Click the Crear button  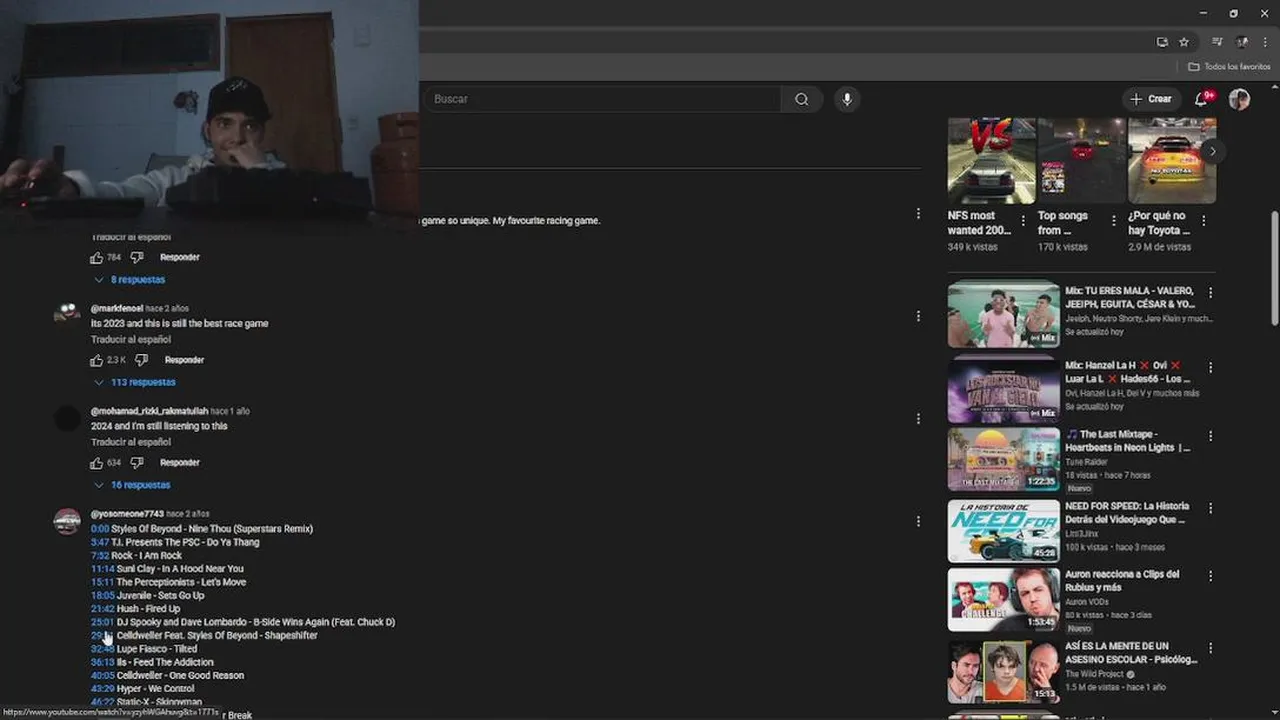point(1151,99)
